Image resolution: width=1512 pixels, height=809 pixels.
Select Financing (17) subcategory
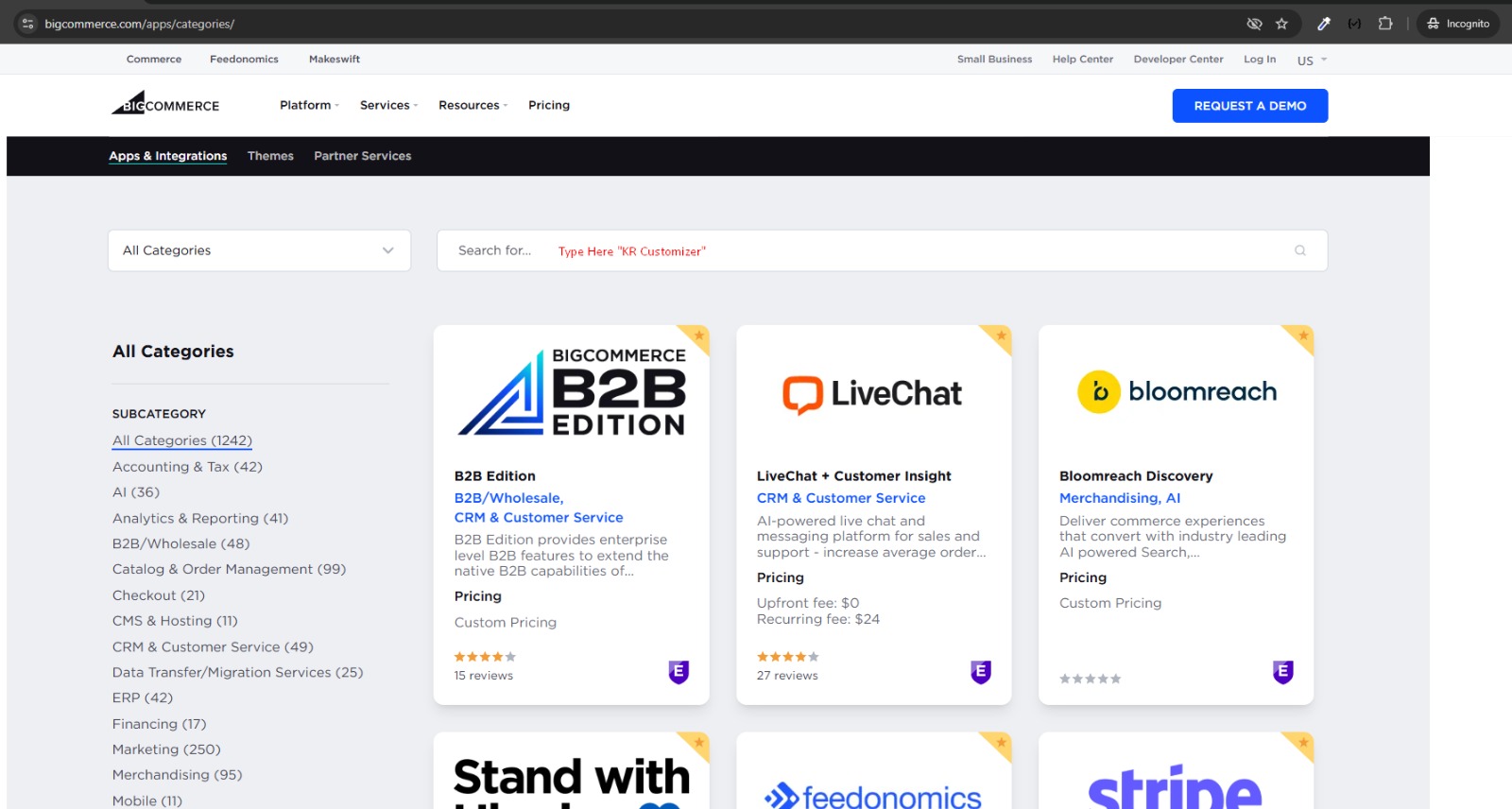159,724
